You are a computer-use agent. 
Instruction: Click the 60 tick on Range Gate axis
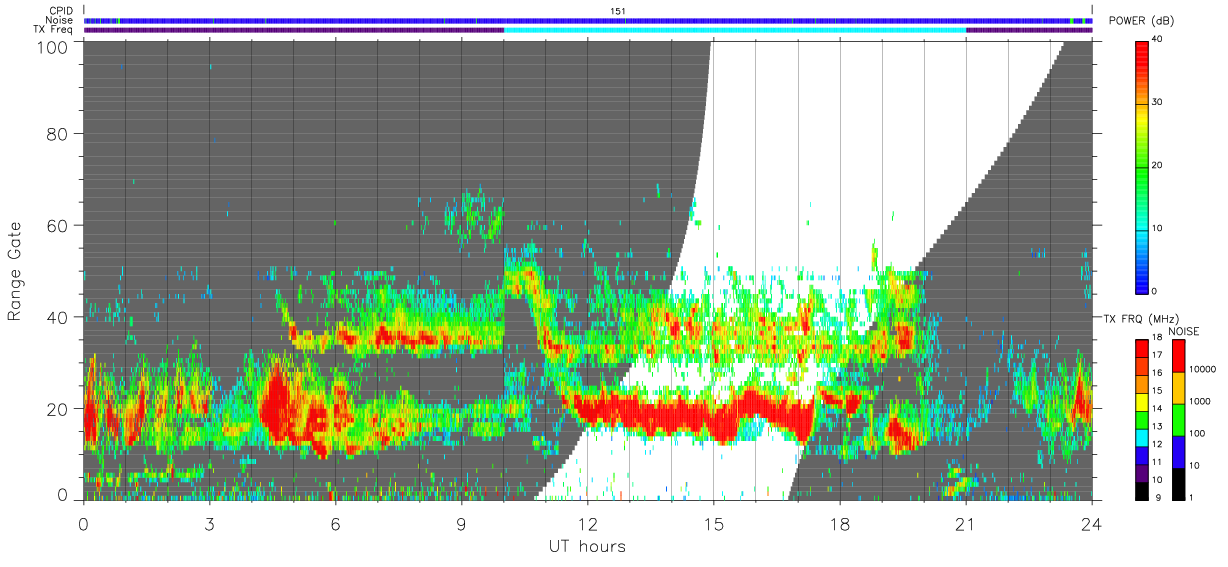57,226
